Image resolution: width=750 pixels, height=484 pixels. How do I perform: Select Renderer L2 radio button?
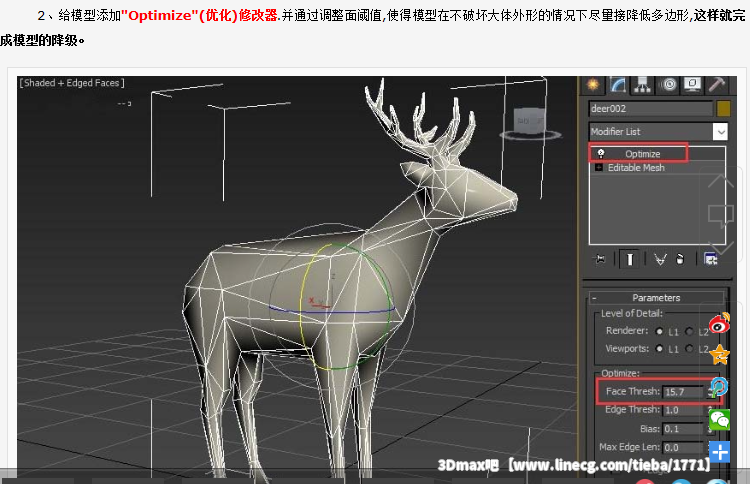pos(689,331)
